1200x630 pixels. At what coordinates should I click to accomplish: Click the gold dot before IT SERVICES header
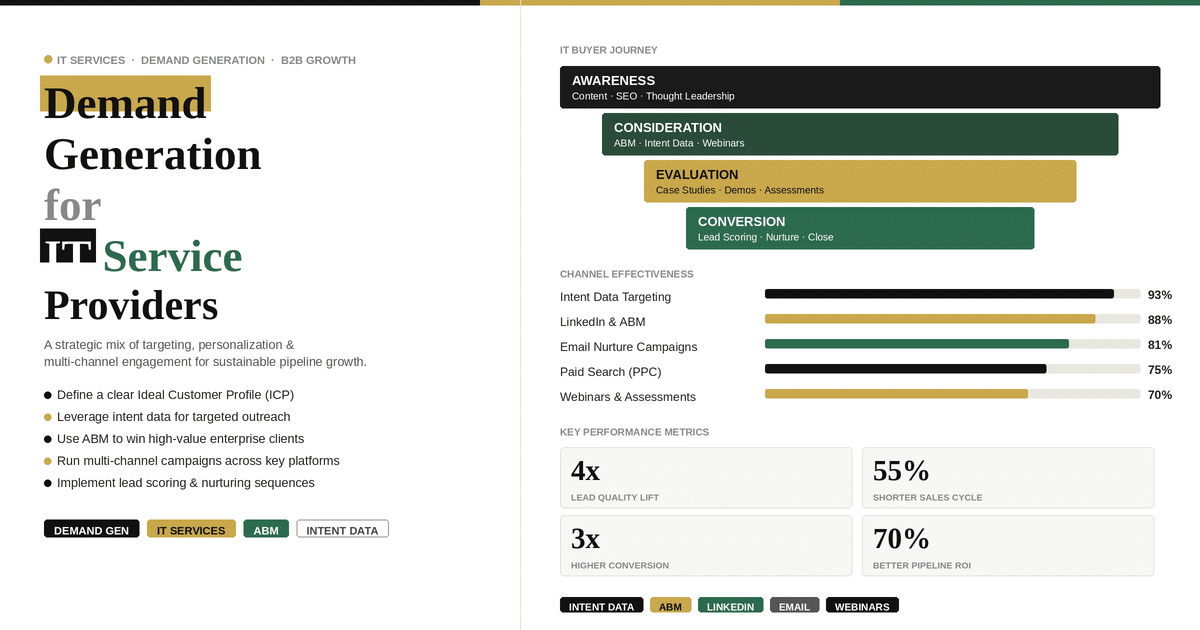[x=48, y=59]
